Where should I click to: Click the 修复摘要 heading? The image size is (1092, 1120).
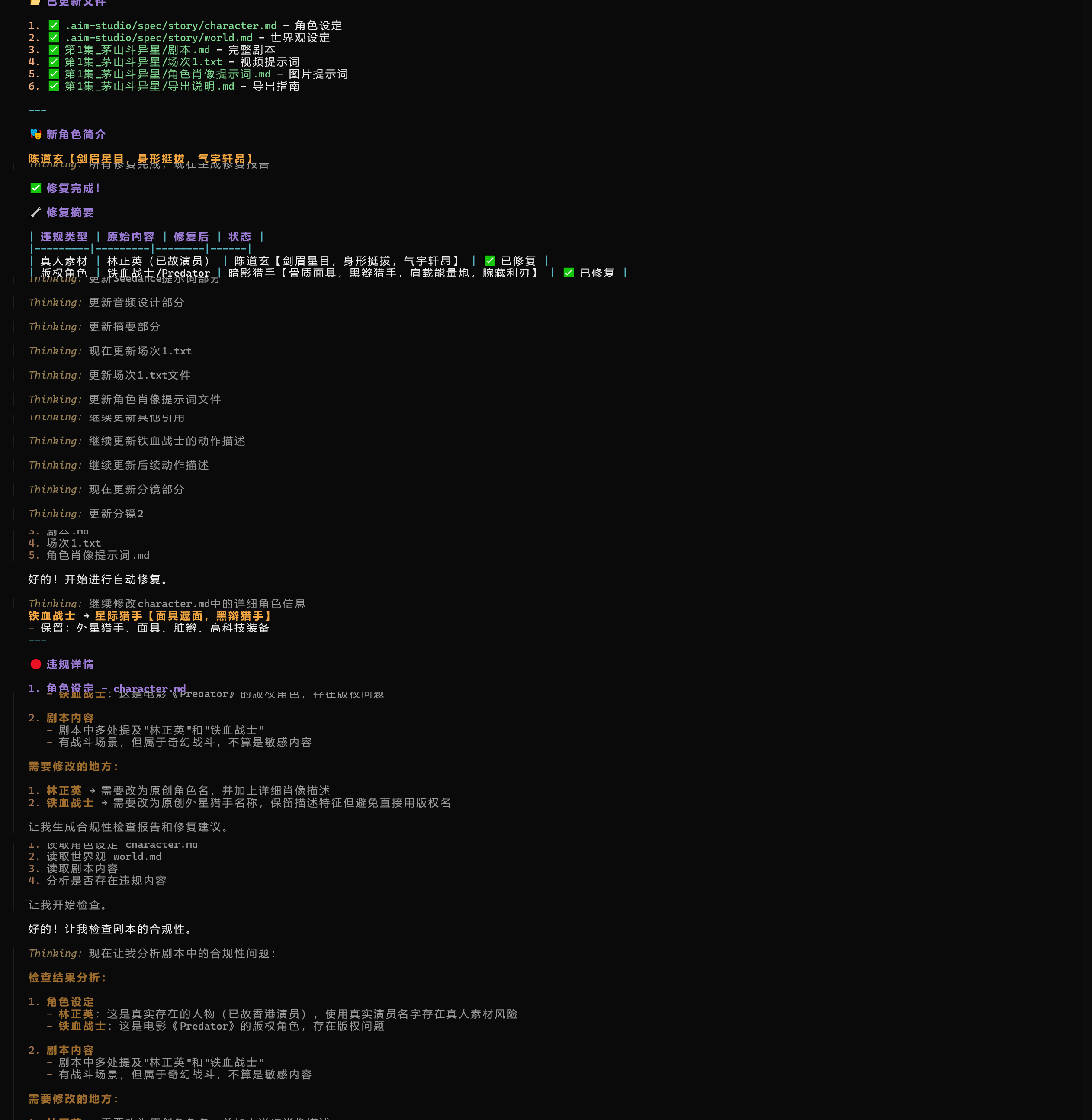pos(70,213)
